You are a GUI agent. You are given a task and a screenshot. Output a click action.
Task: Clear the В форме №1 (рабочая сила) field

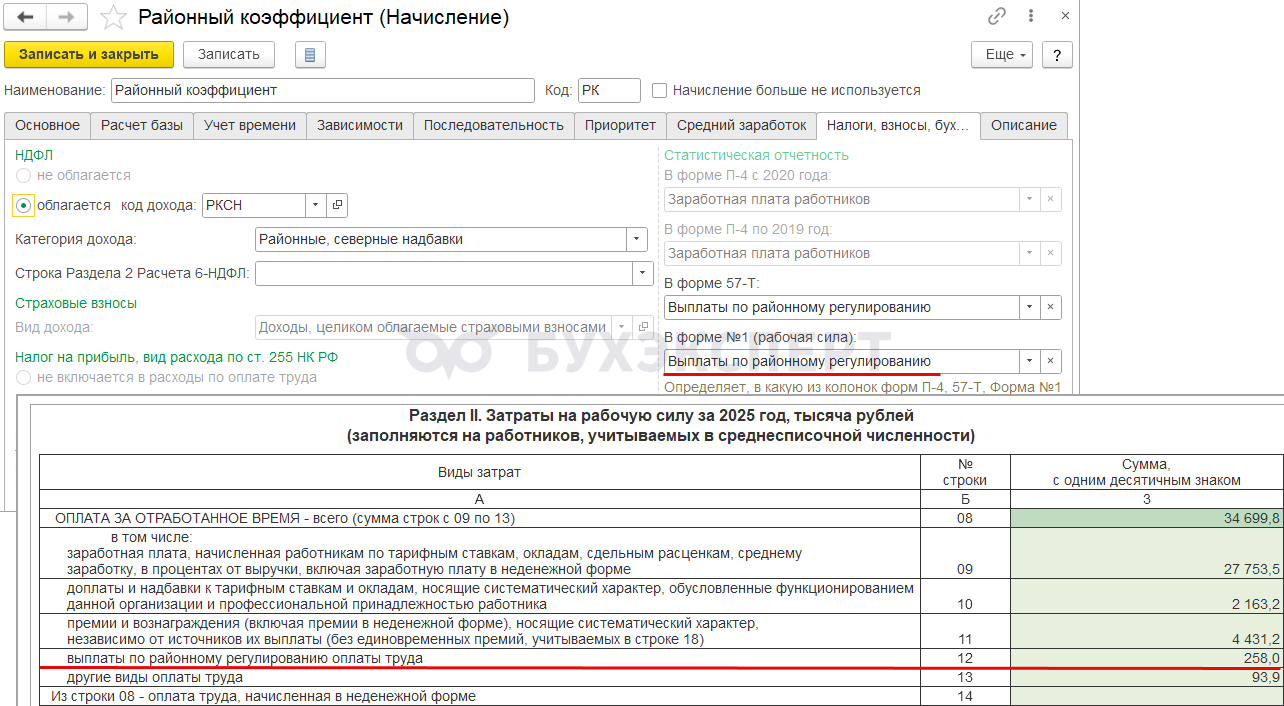pyautogui.click(x=1051, y=361)
